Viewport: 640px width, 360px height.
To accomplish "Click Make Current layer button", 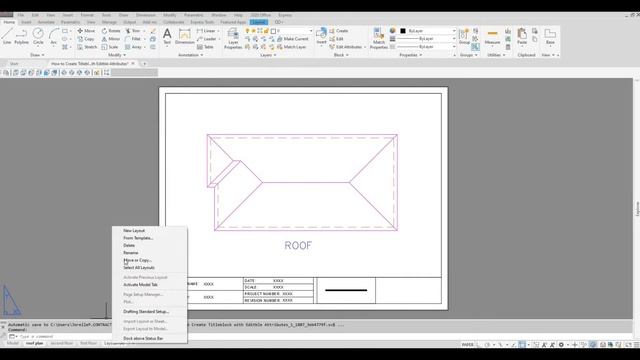I will click(293, 39).
